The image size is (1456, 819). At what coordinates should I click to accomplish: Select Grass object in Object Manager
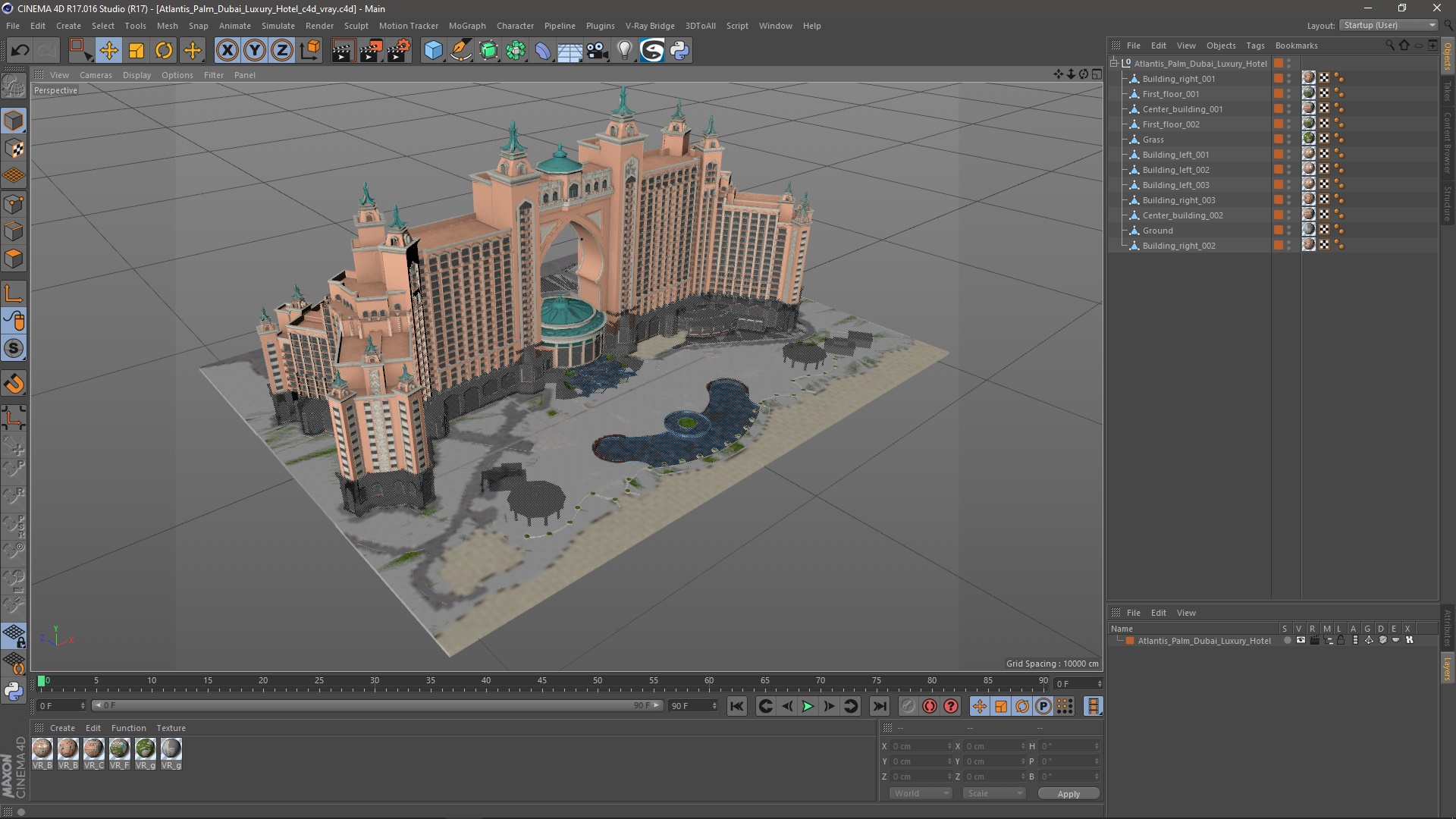coord(1153,140)
